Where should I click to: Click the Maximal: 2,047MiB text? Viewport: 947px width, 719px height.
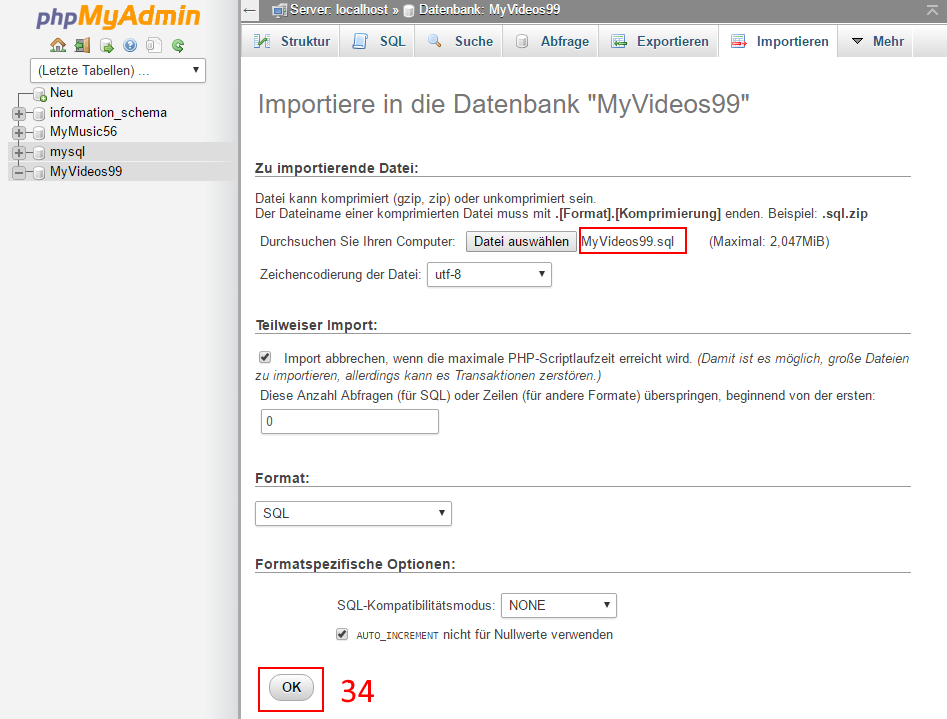(x=769, y=241)
